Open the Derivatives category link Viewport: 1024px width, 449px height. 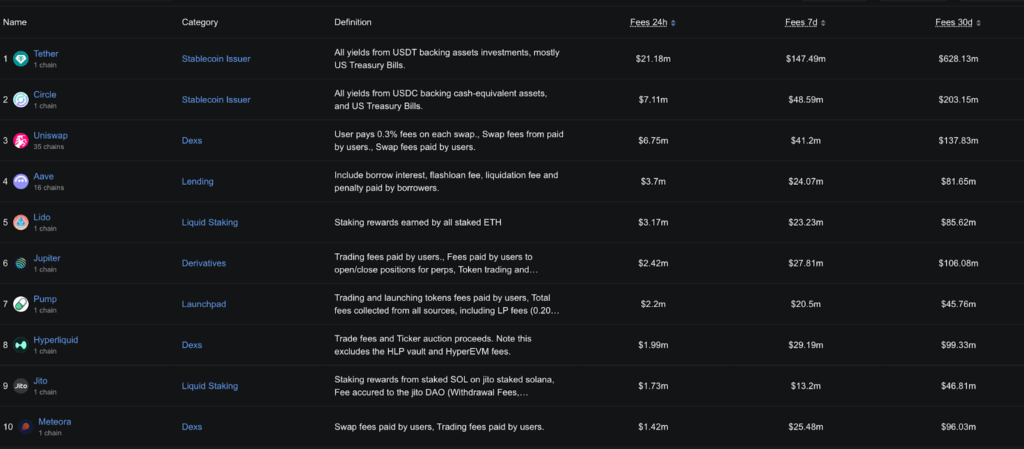click(x=204, y=263)
